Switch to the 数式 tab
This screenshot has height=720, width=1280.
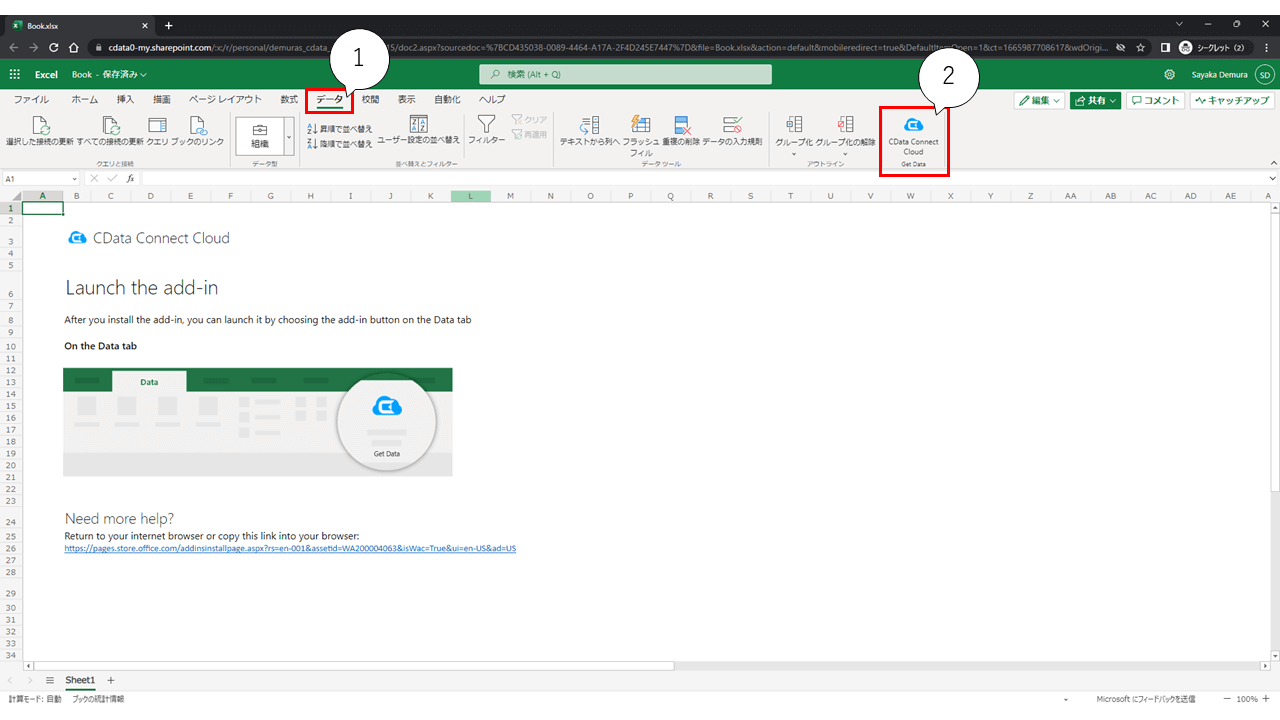tap(289, 99)
